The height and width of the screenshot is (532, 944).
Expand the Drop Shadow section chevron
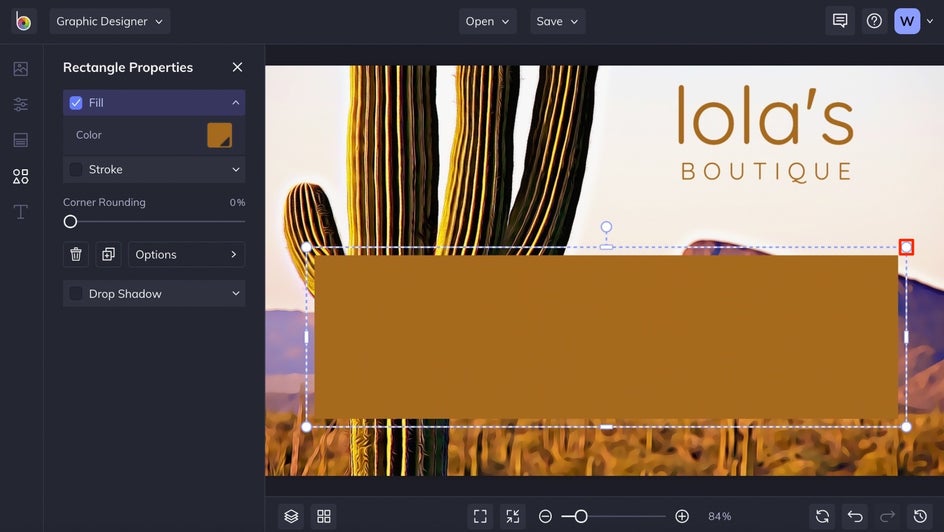point(235,293)
